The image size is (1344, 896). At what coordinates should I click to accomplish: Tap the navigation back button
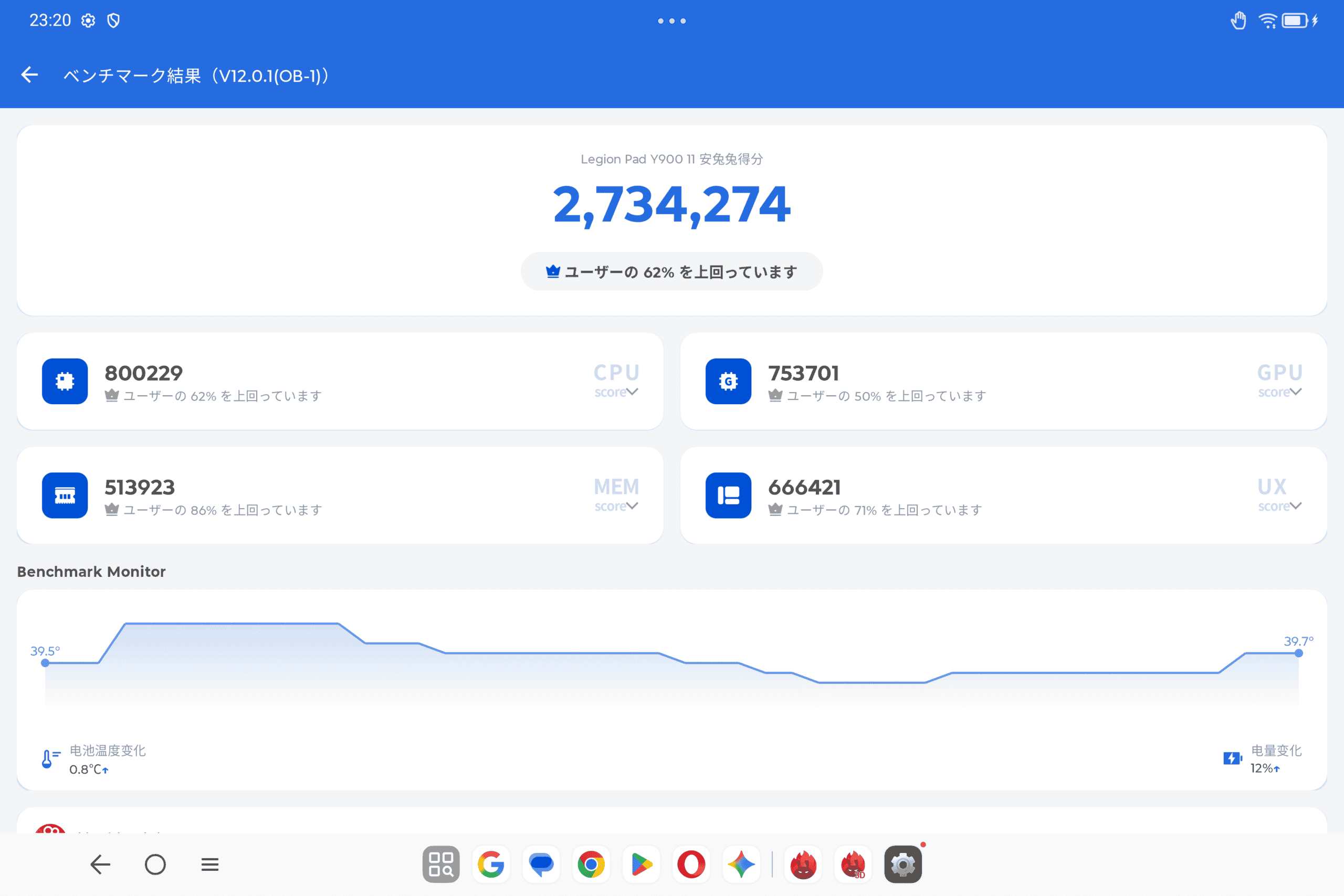point(100,864)
